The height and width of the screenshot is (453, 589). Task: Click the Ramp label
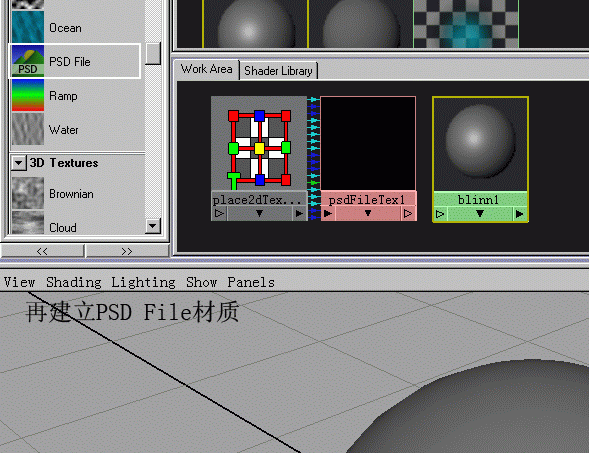[x=63, y=96]
